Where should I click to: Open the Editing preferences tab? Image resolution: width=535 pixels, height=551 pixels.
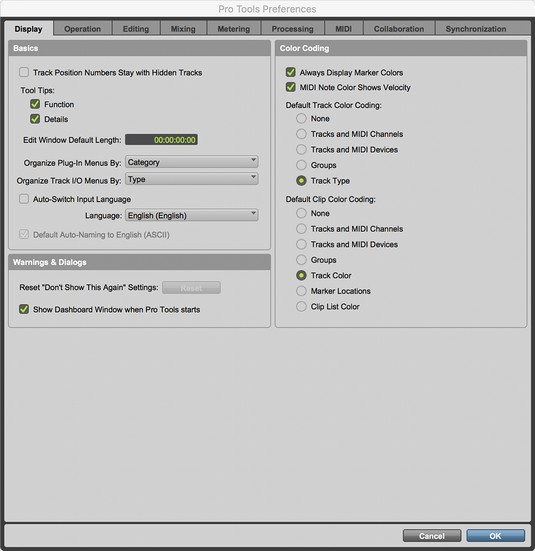136,28
